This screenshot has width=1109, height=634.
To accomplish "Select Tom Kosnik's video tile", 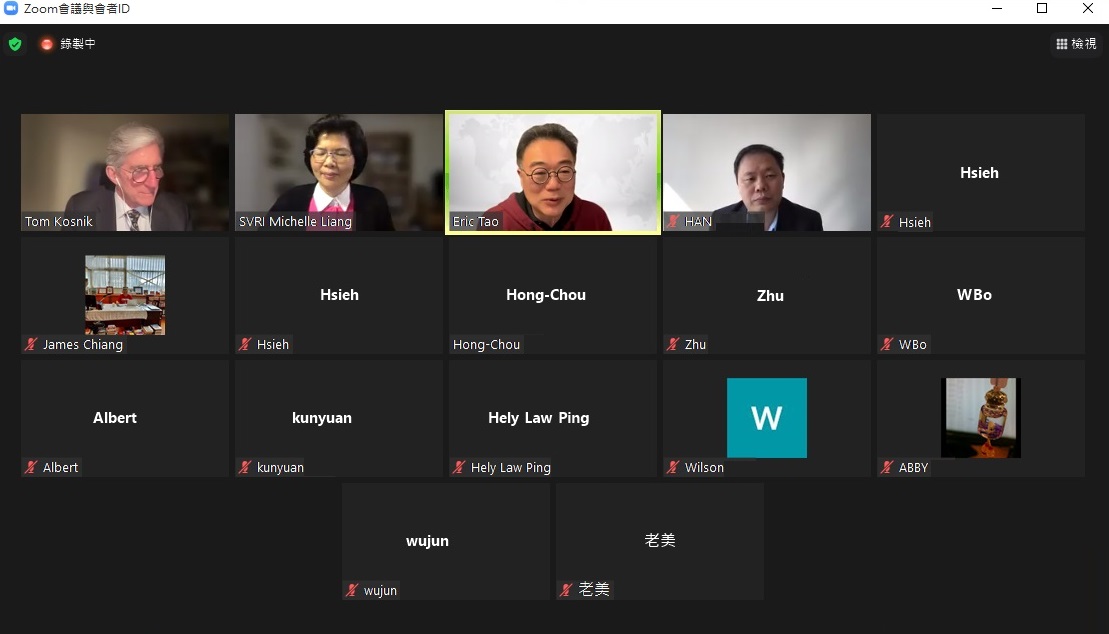I will (x=125, y=173).
